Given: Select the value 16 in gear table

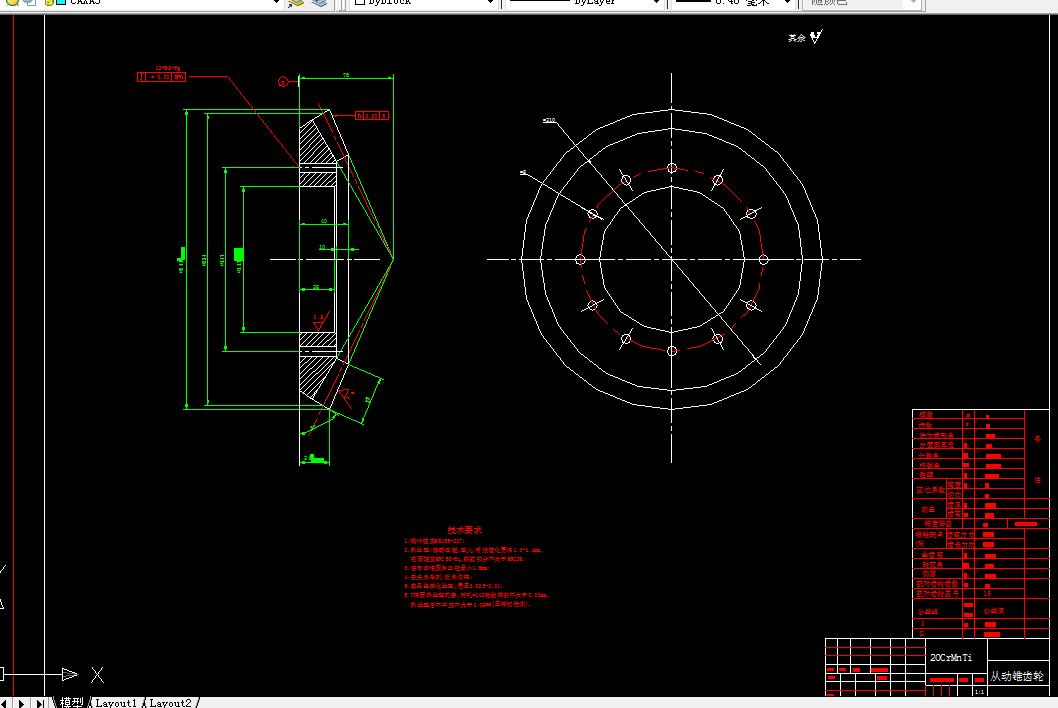Looking at the screenshot, I should pyautogui.click(x=987, y=594).
